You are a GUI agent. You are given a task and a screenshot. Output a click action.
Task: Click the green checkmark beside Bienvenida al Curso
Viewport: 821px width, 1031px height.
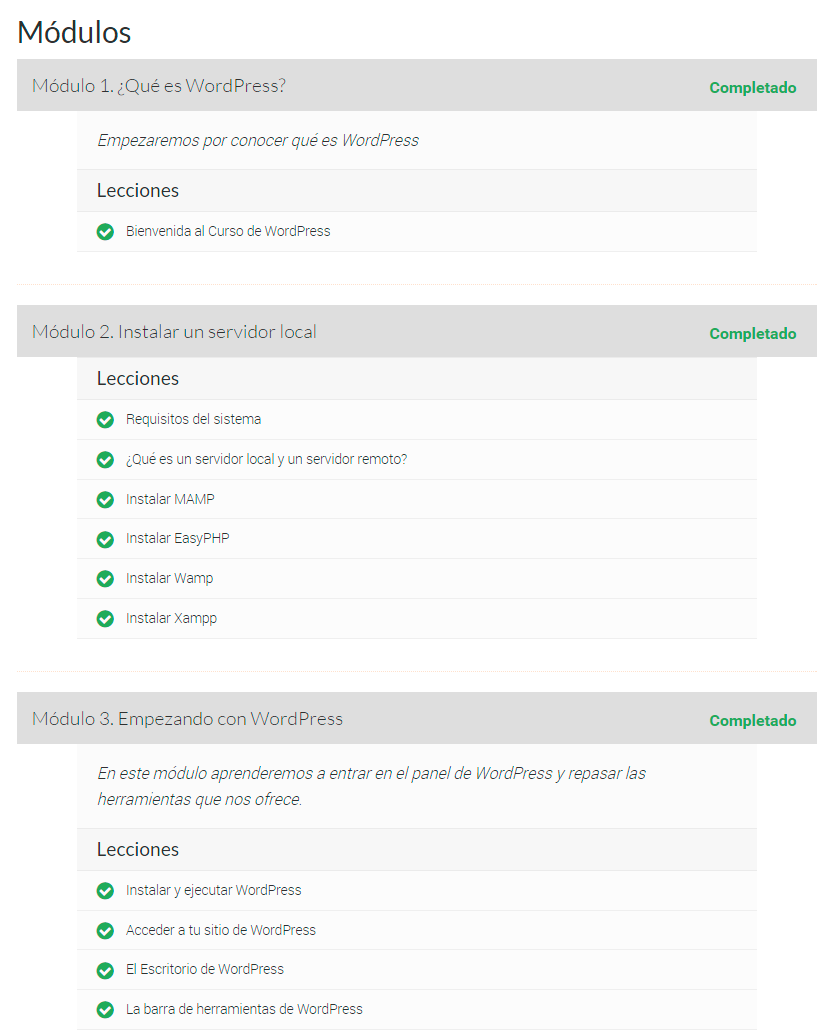tap(105, 232)
